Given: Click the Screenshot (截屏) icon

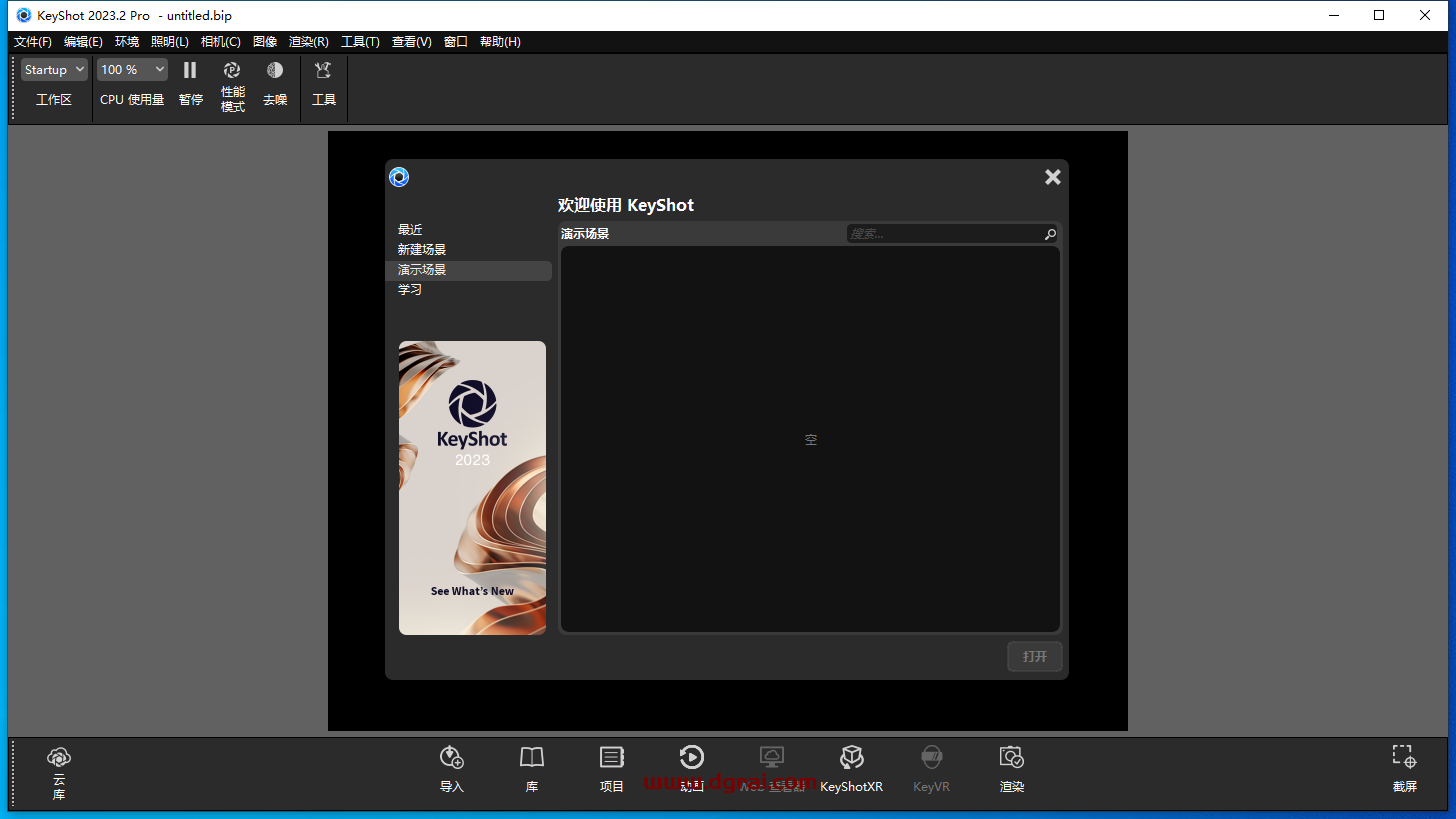Looking at the screenshot, I should click(x=1404, y=757).
